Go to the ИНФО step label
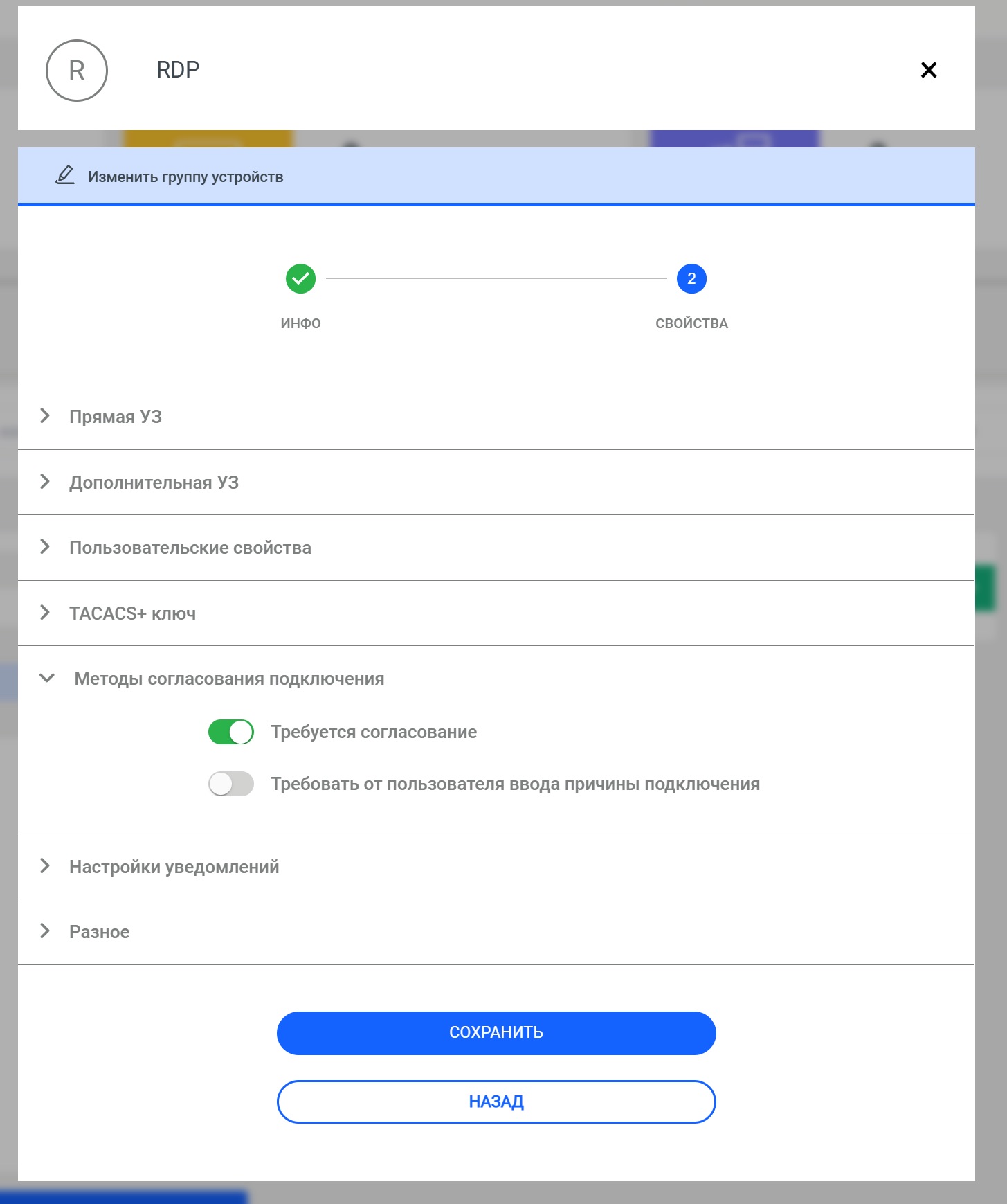1007x1204 pixels. [x=300, y=323]
